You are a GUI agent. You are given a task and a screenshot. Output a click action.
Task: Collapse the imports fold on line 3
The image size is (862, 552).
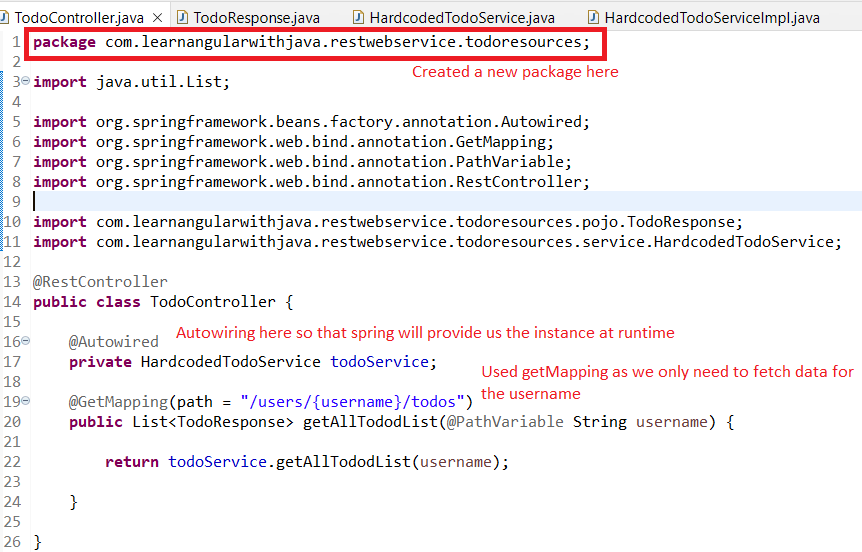pos(25,81)
